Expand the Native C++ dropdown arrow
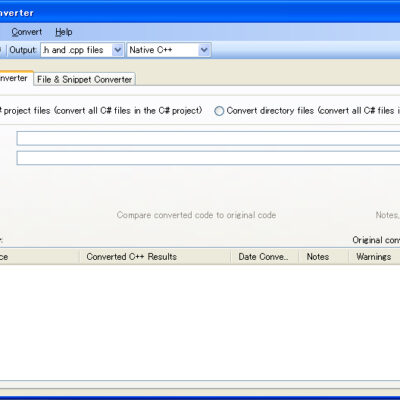This screenshot has height=400, width=400. click(x=204, y=50)
